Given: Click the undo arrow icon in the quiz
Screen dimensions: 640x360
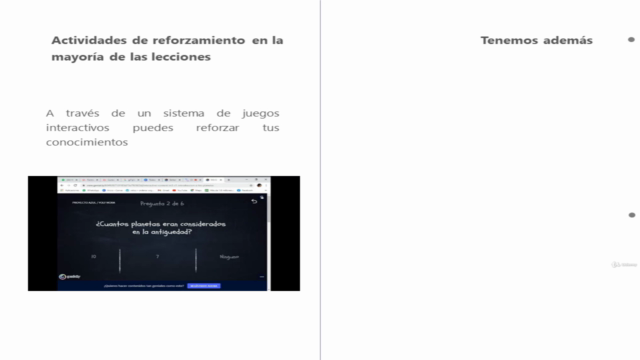Looking at the screenshot, I should pyautogui.click(x=254, y=201).
